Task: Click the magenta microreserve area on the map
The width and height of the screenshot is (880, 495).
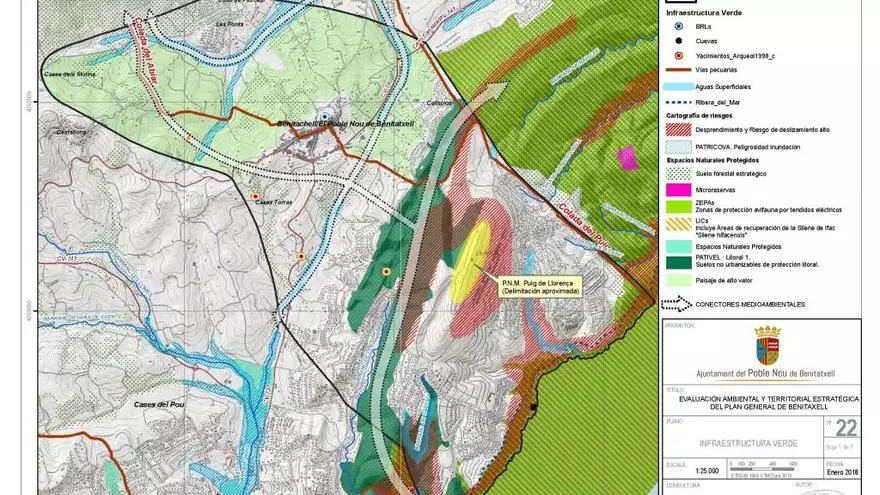Action: (627, 157)
